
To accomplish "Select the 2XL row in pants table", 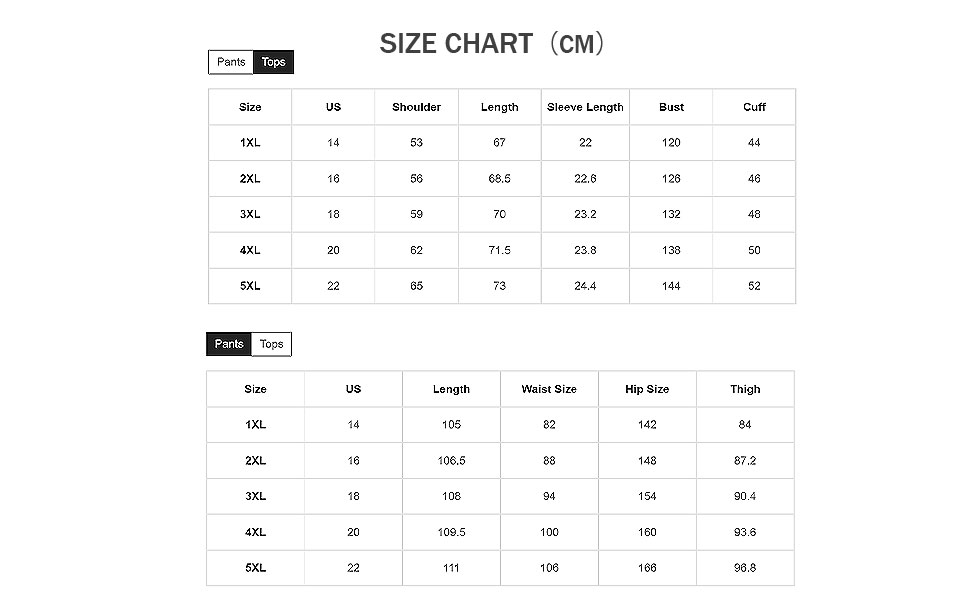I will point(500,461).
